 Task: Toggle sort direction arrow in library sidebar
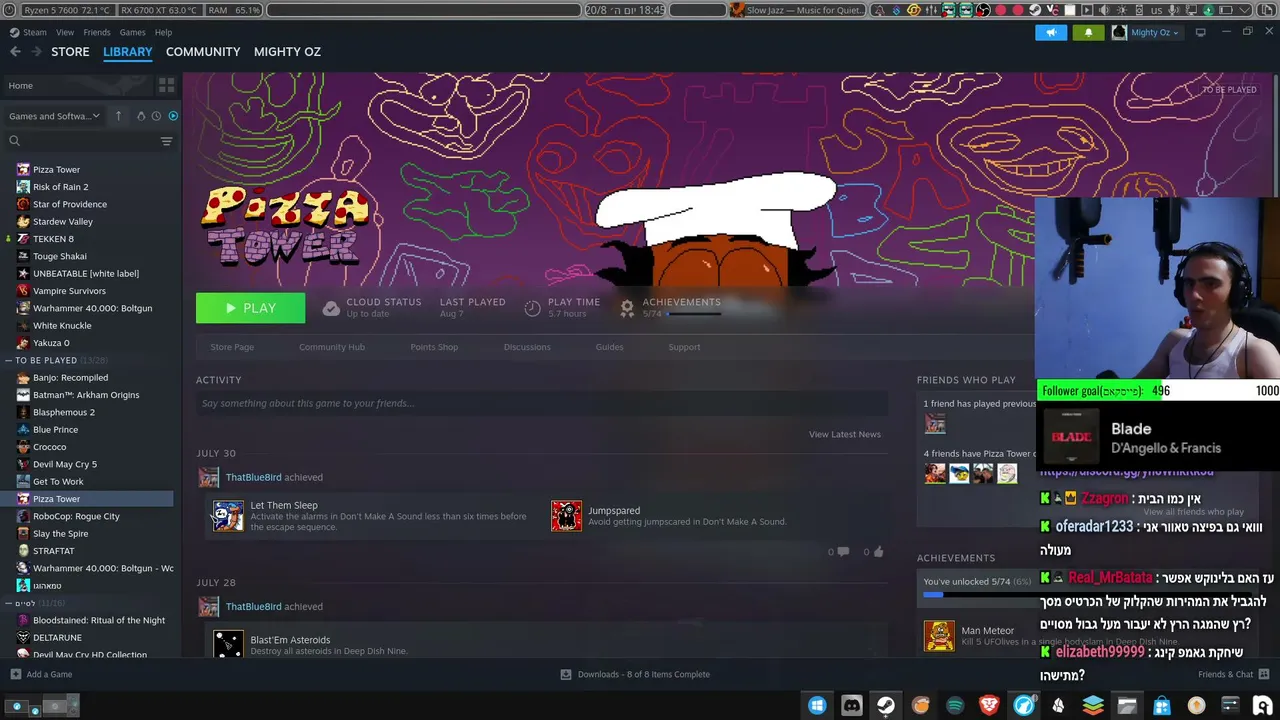coord(118,116)
